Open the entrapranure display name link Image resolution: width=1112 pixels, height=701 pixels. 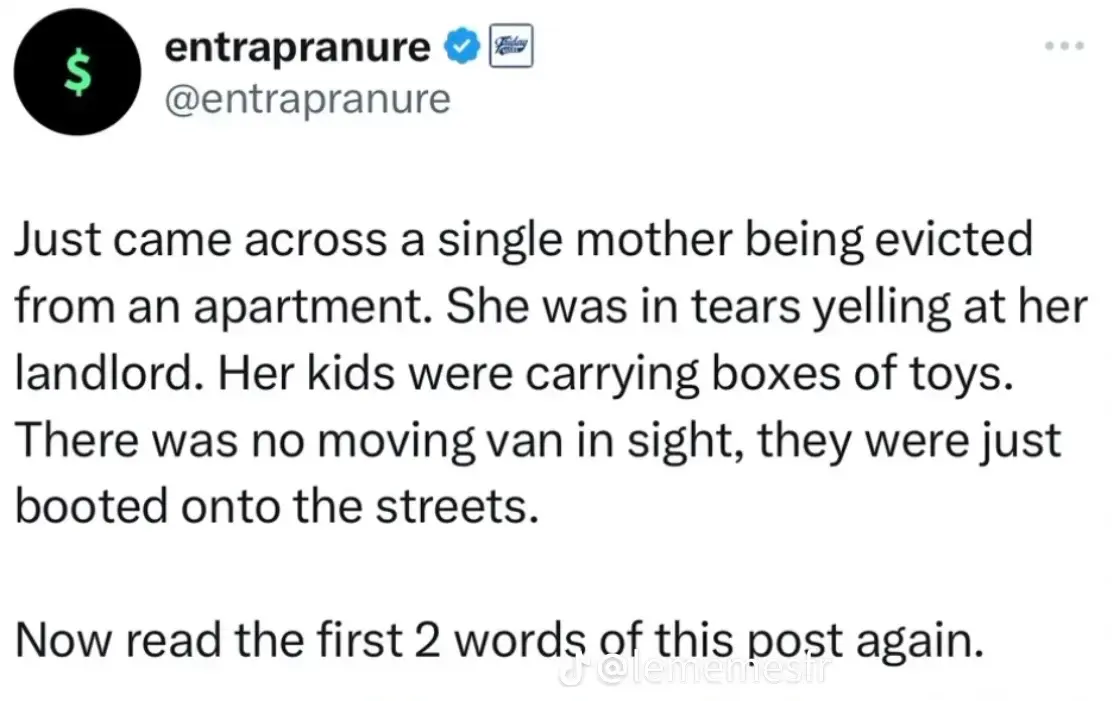click(297, 48)
